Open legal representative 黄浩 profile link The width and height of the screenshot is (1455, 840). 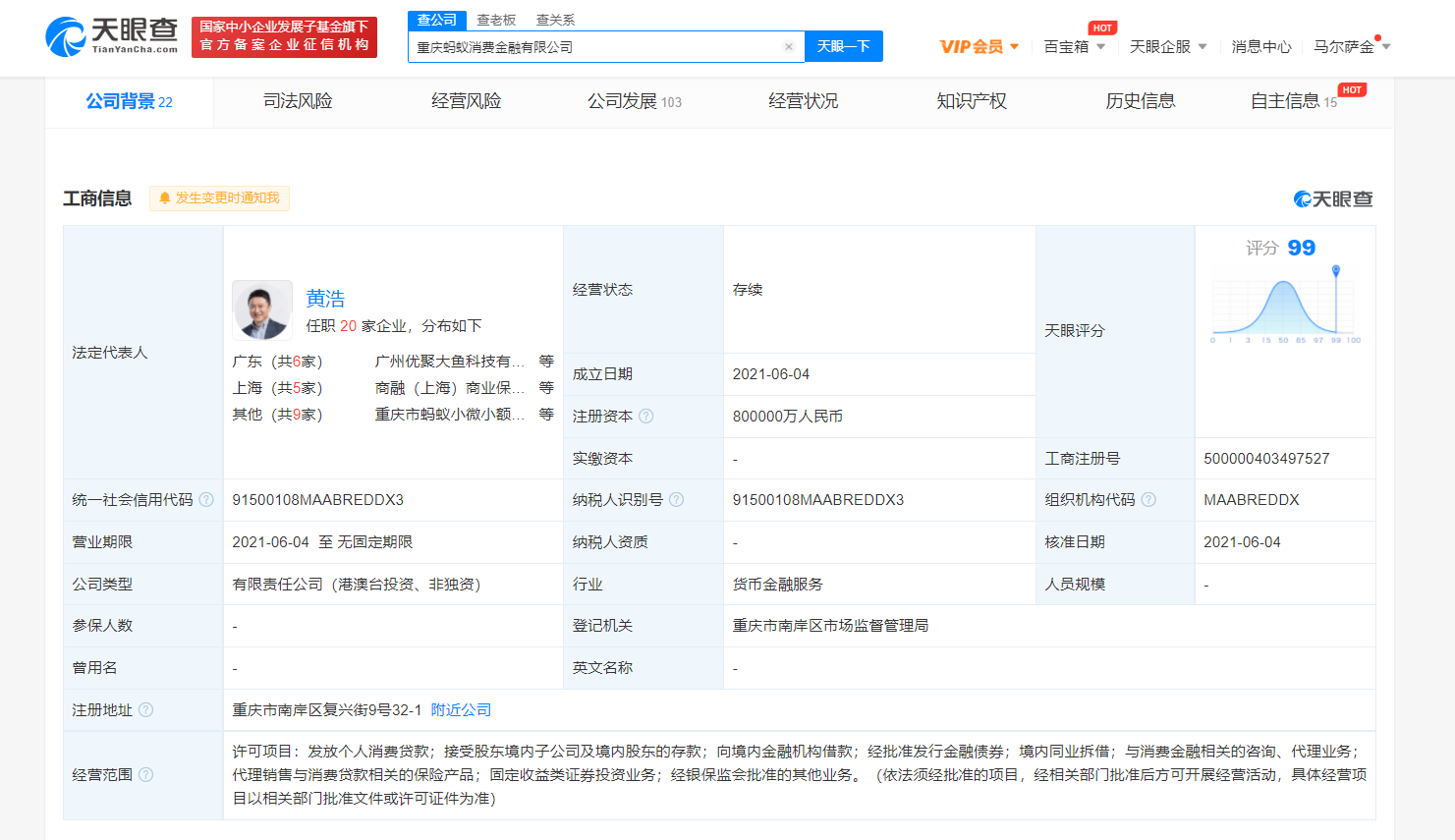coord(325,299)
